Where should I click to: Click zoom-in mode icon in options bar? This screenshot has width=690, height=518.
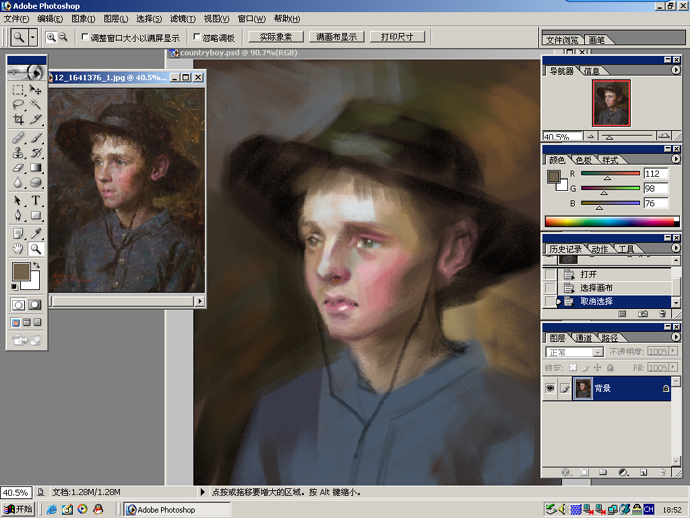point(51,37)
